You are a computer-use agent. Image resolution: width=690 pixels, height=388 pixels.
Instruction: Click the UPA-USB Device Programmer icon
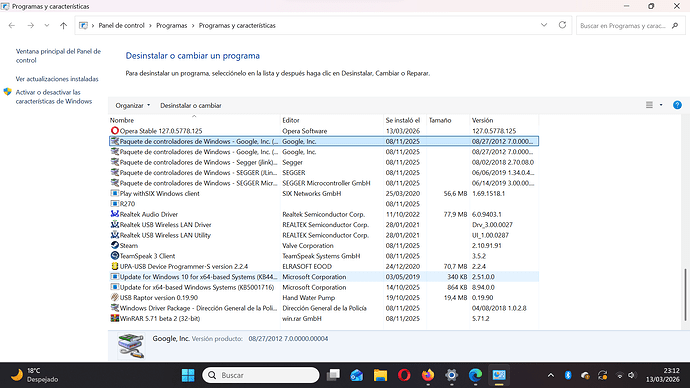[114, 266]
